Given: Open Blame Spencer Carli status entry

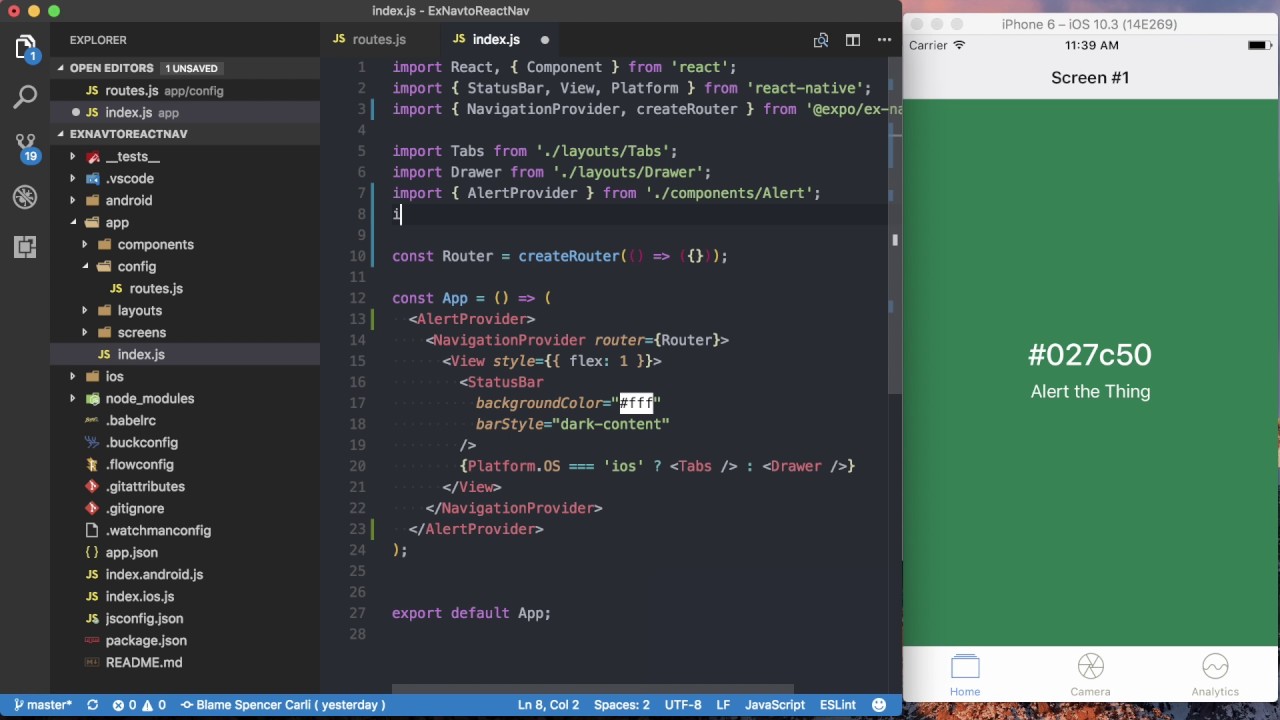Looking at the screenshot, I should pyautogui.click(x=283, y=705).
